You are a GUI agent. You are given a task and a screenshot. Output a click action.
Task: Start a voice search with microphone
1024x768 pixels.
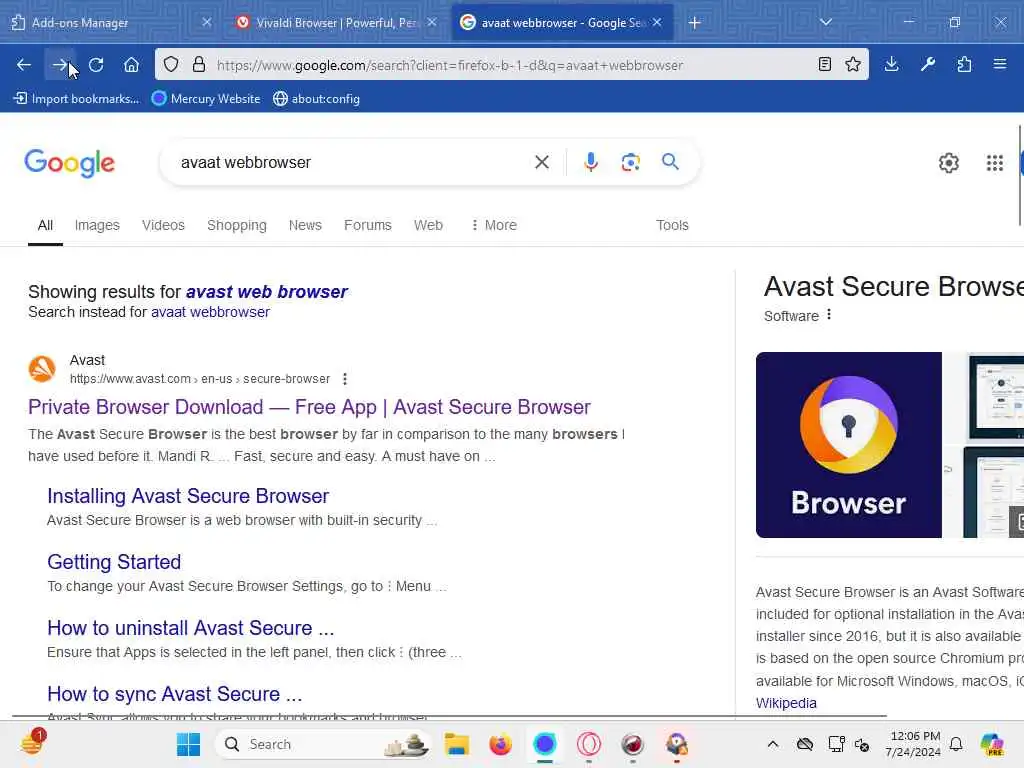[591, 162]
